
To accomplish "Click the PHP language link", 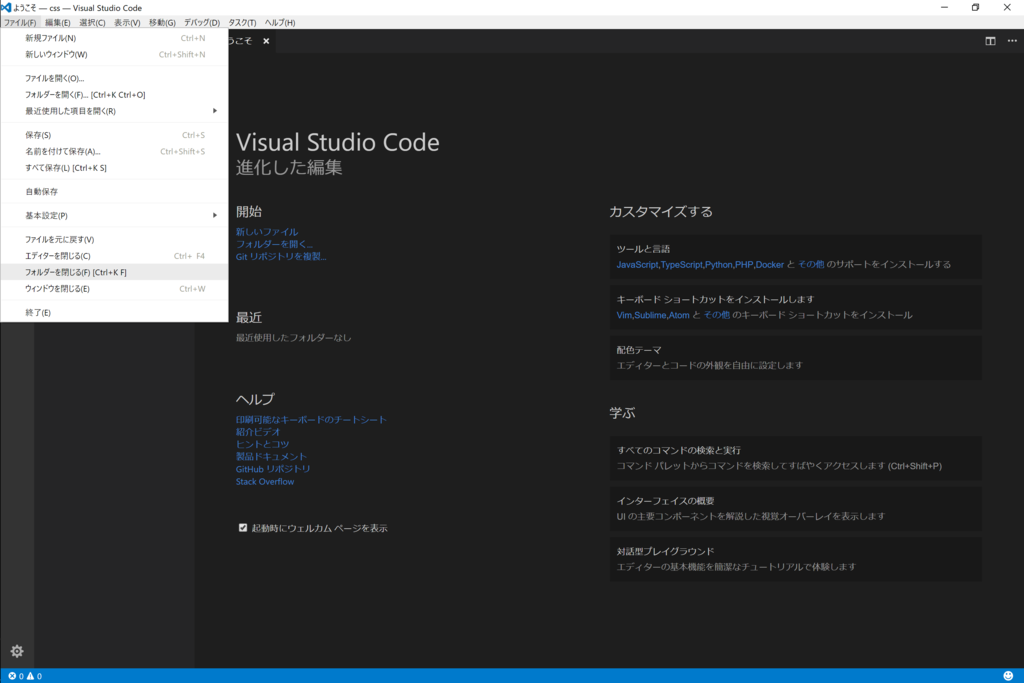I will [x=744, y=264].
